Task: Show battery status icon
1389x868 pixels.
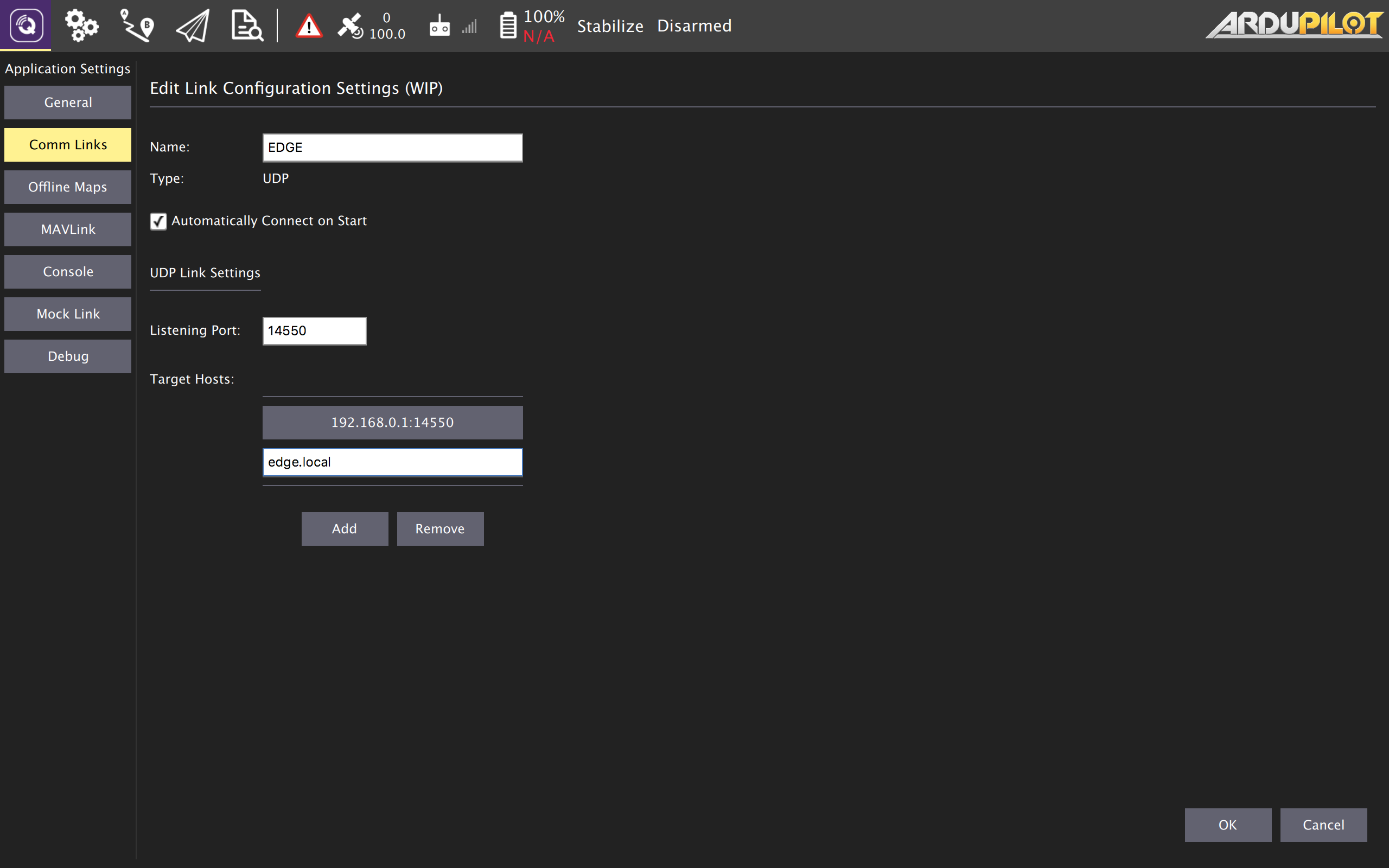Action: click(508, 26)
